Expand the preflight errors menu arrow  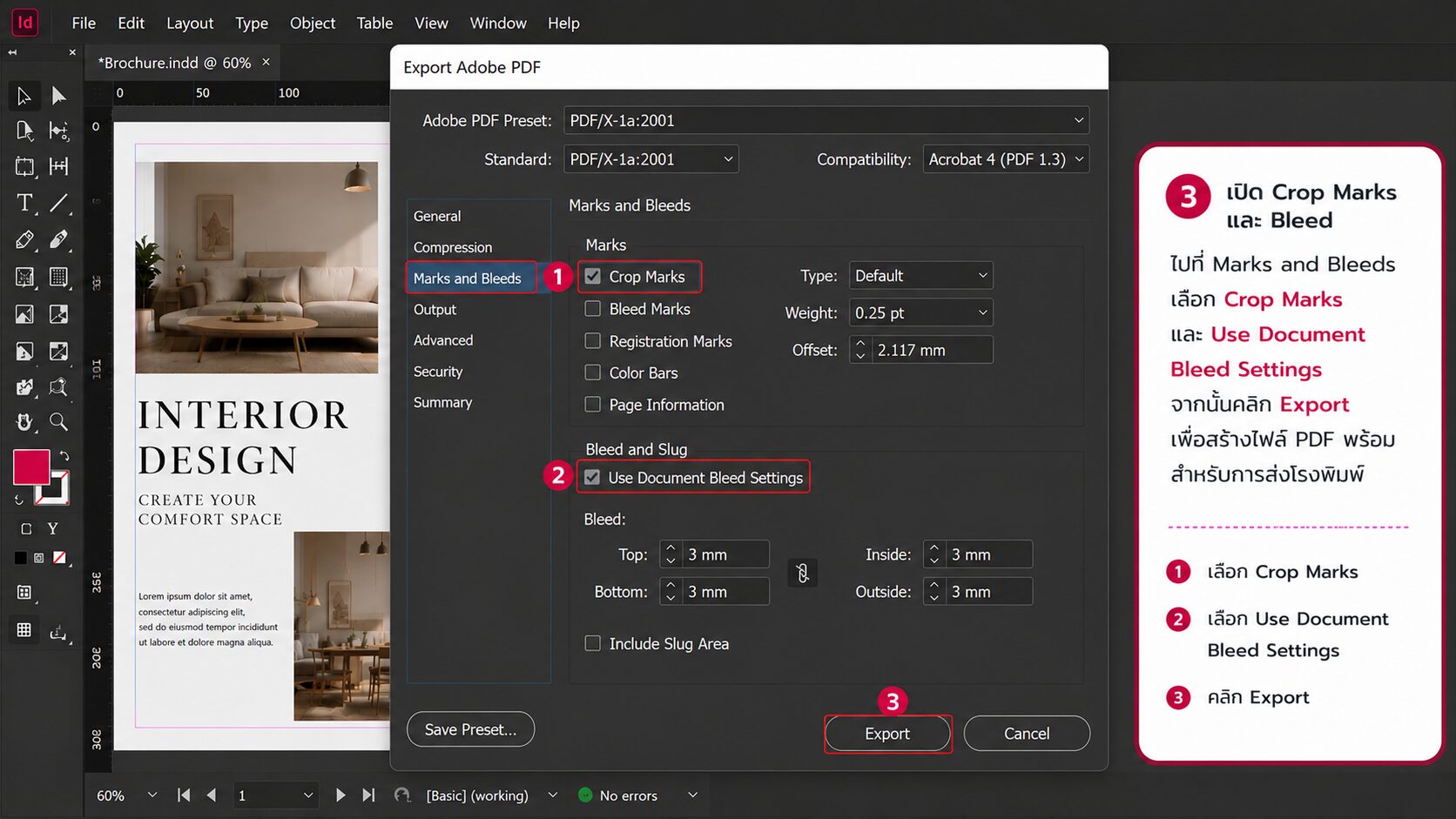click(693, 796)
